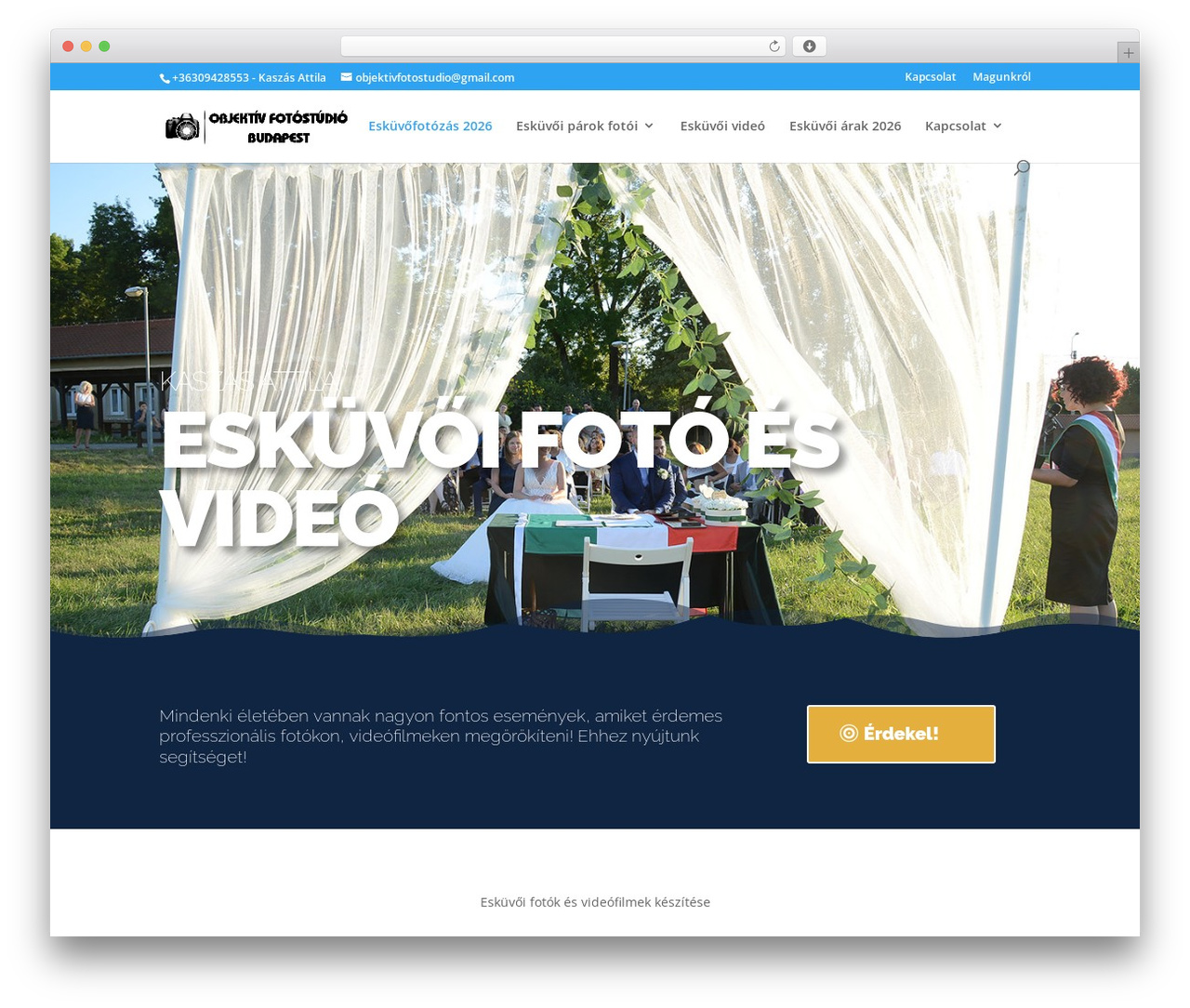Image resolution: width=1190 pixels, height=1008 pixels.
Task: Open the browser downloads button
Action: (809, 46)
